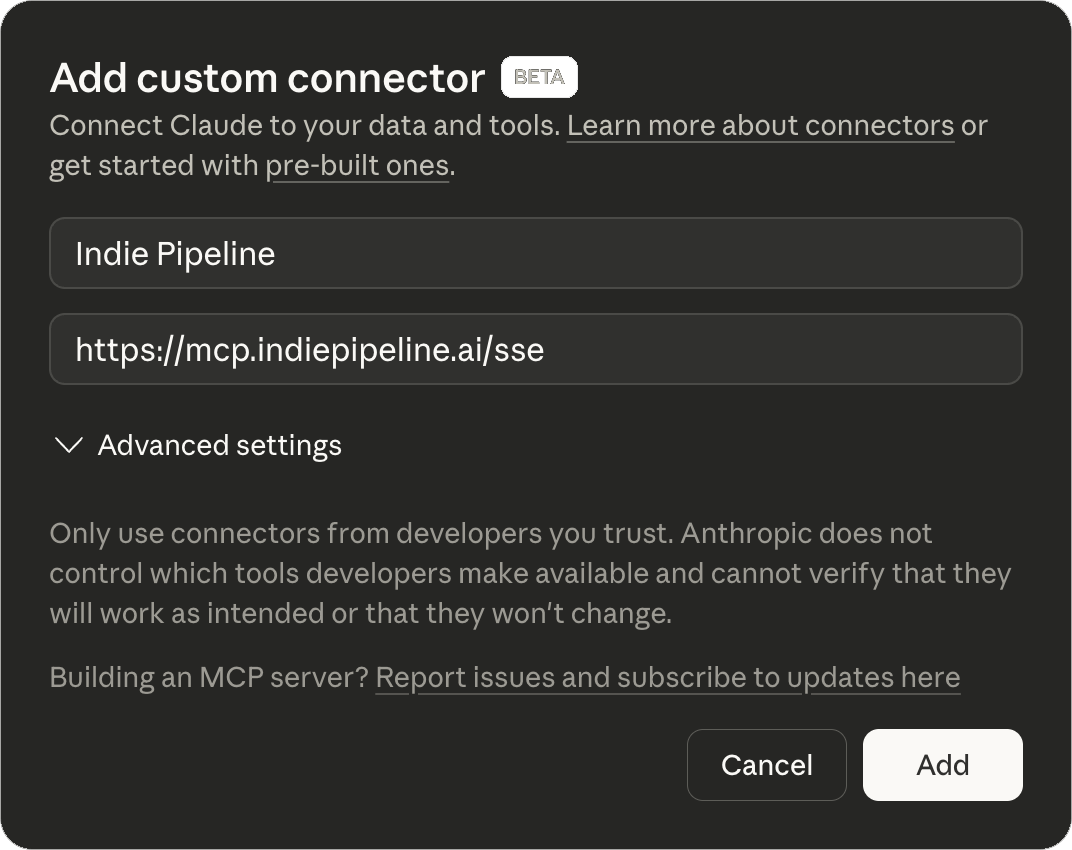
Task: Click the "Add custom connector" dialog title
Action: click(x=265, y=78)
